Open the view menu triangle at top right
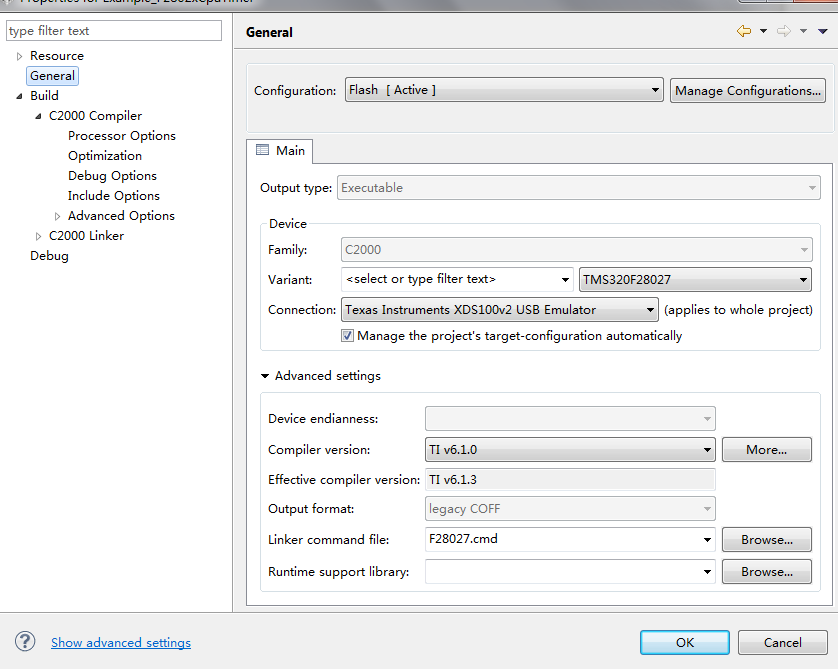838x669 pixels. click(x=823, y=32)
